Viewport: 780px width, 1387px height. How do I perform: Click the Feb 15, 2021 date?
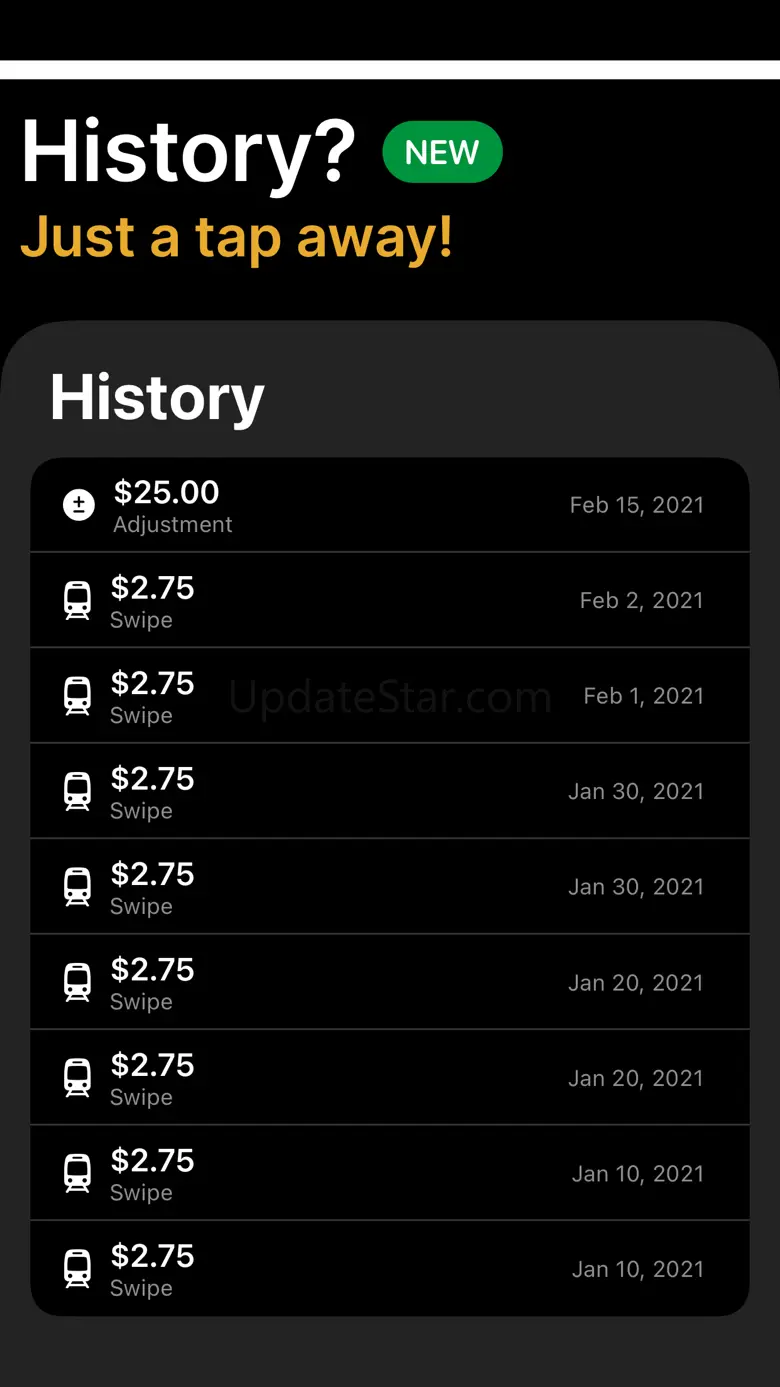(636, 505)
